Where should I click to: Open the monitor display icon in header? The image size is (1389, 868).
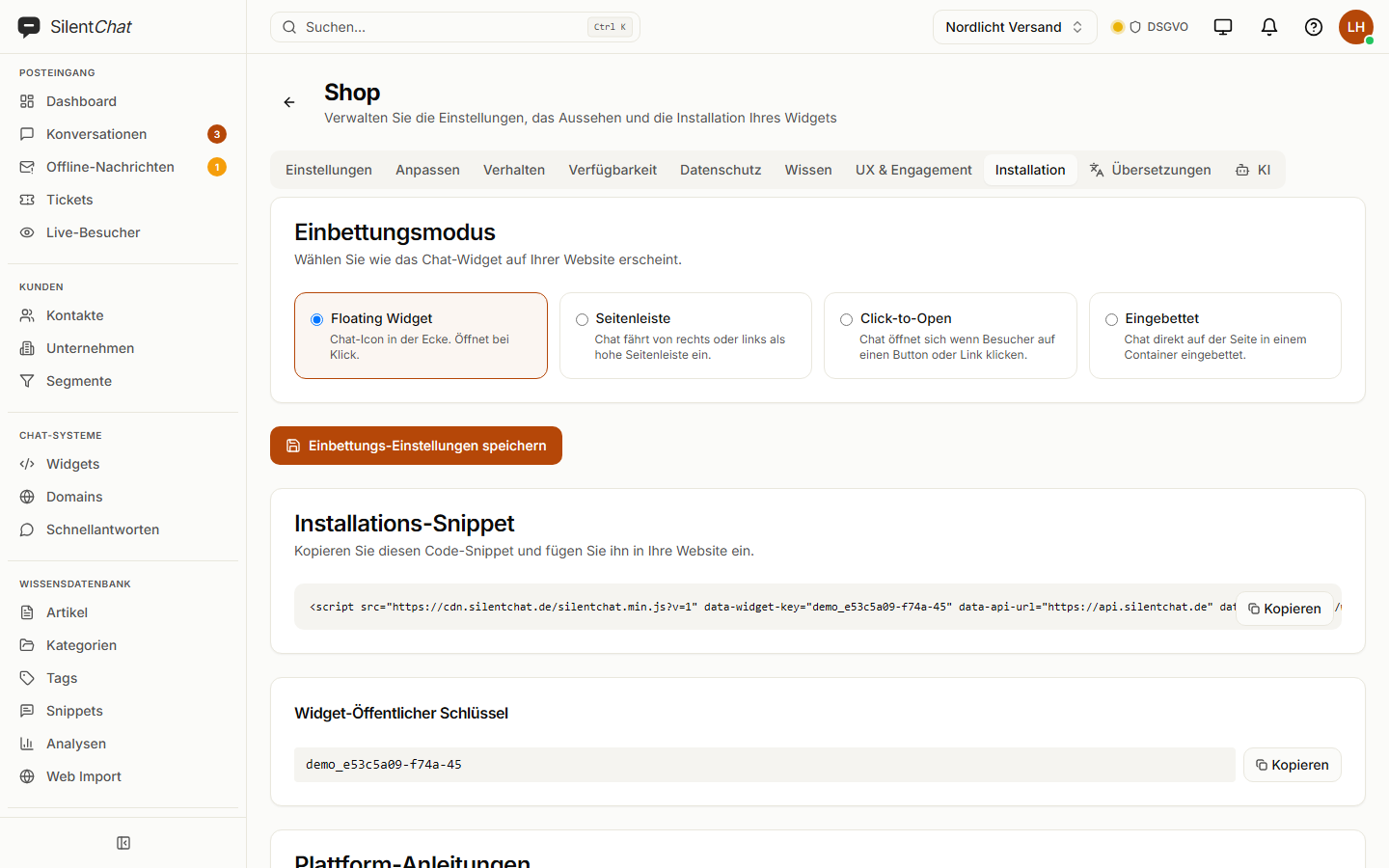pos(1223,27)
